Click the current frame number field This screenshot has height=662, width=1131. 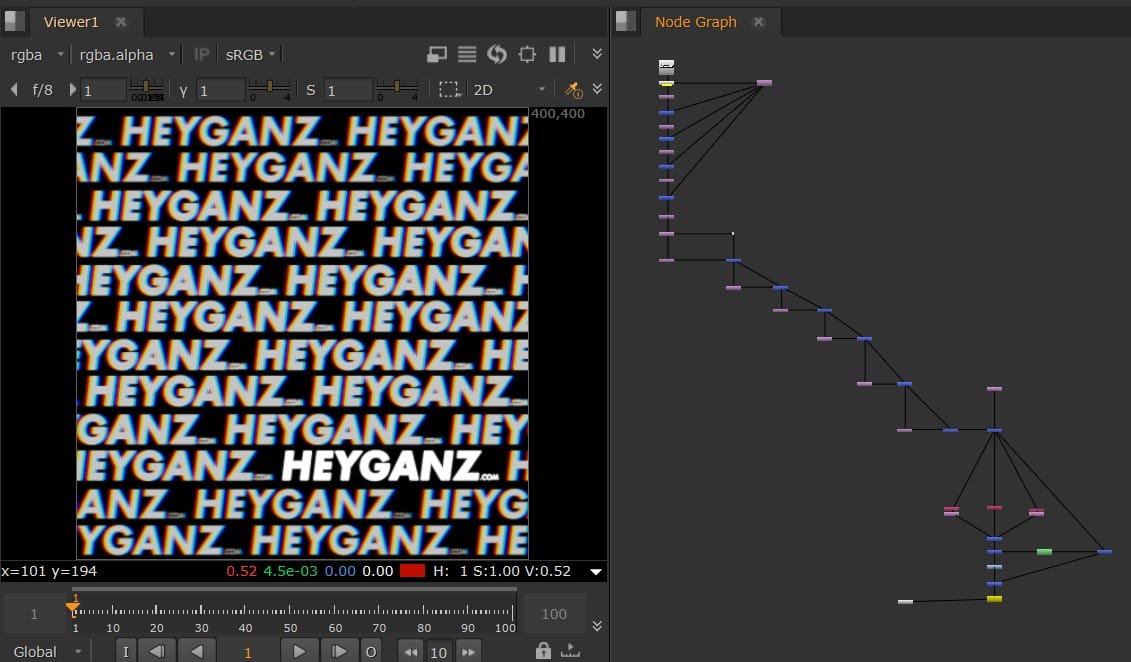coord(247,653)
